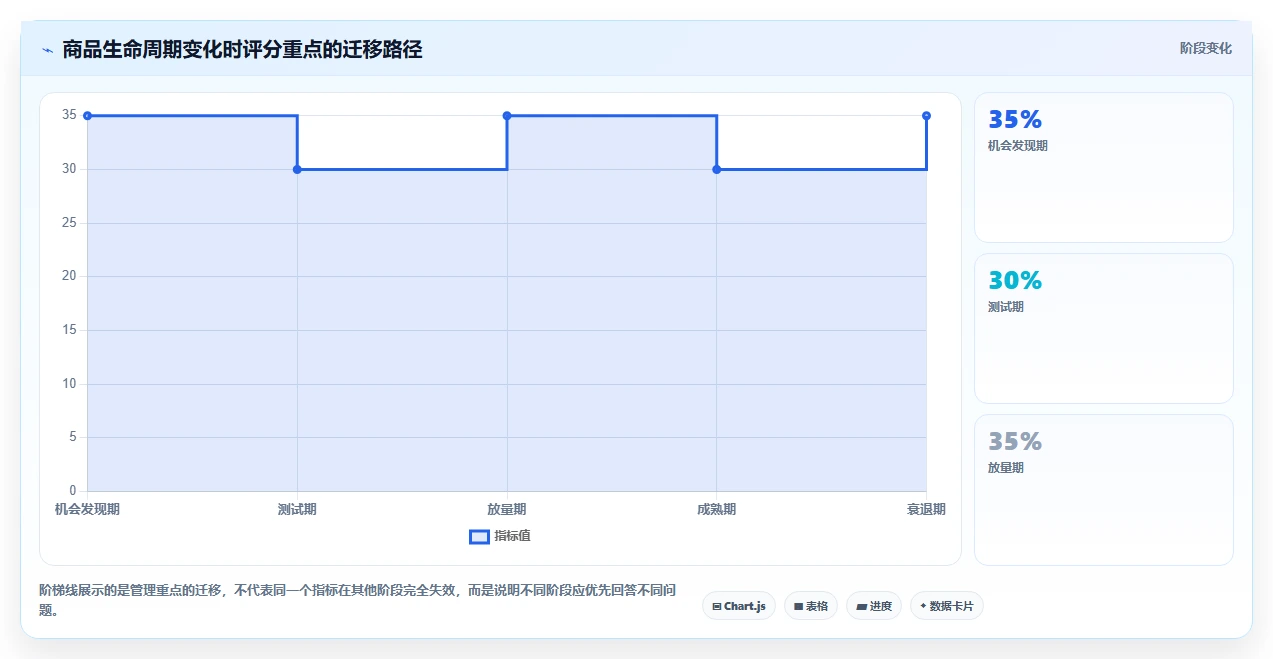The image size is (1273, 659).
Task: Open the 30% 测试期 card
Action: tap(1104, 328)
